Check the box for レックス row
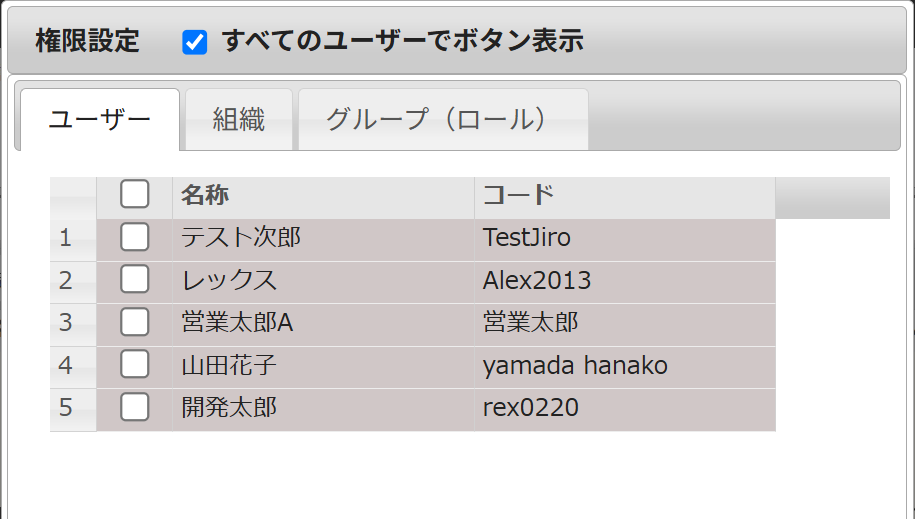 (135, 280)
